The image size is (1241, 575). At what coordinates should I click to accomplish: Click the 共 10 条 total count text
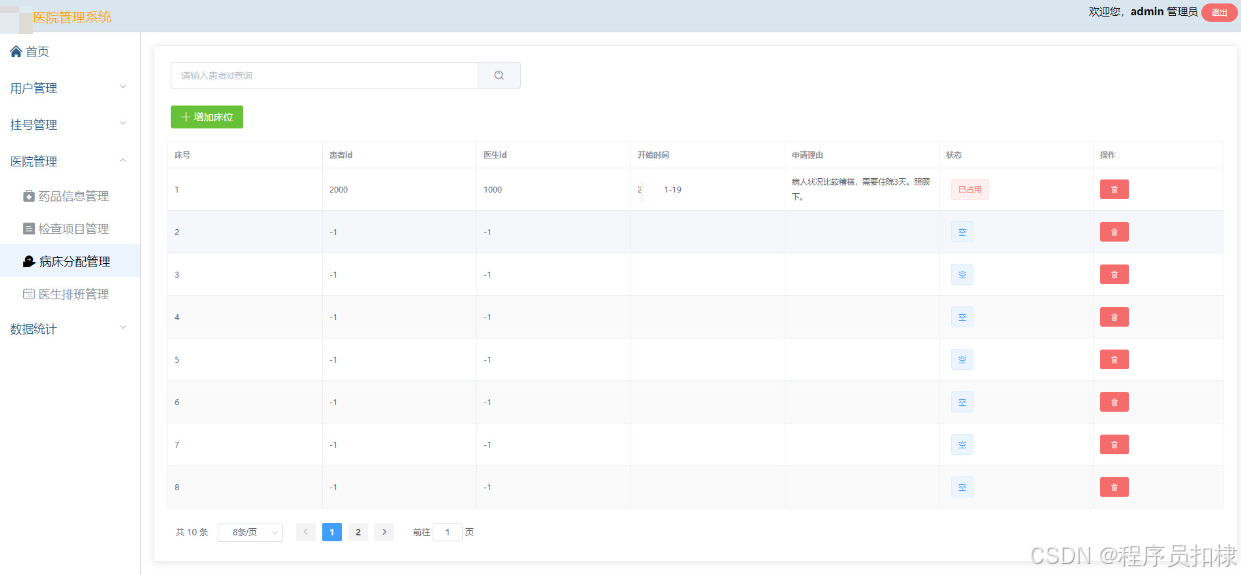[192, 532]
